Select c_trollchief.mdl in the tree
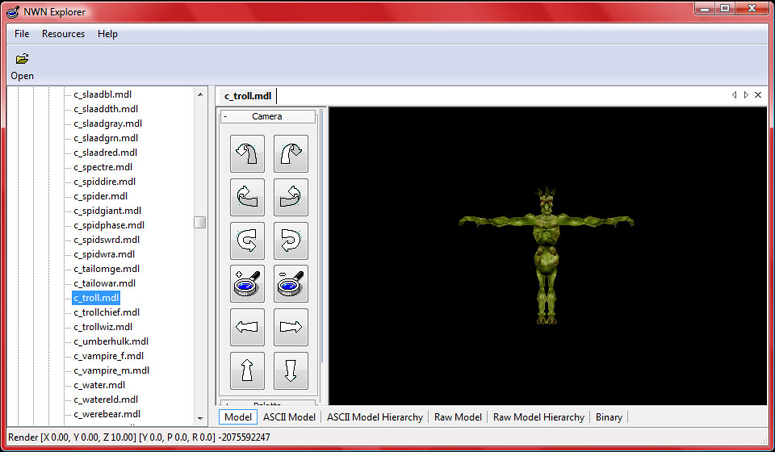The width and height of the screenshot is (775, 452). (106, 312)
